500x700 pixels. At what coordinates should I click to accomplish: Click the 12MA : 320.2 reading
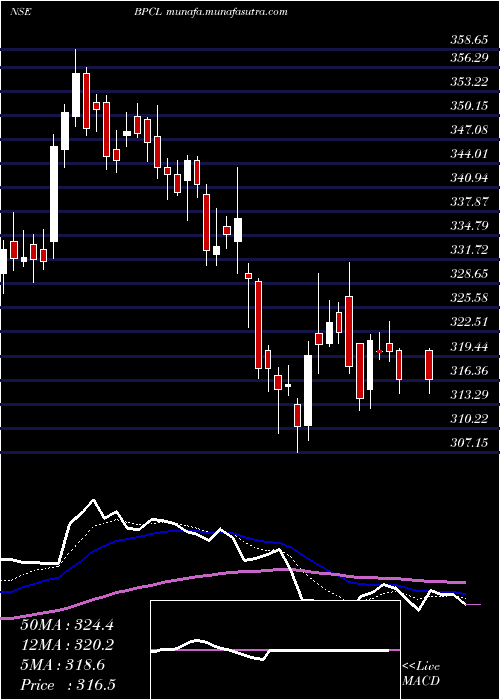click(66, 645)
